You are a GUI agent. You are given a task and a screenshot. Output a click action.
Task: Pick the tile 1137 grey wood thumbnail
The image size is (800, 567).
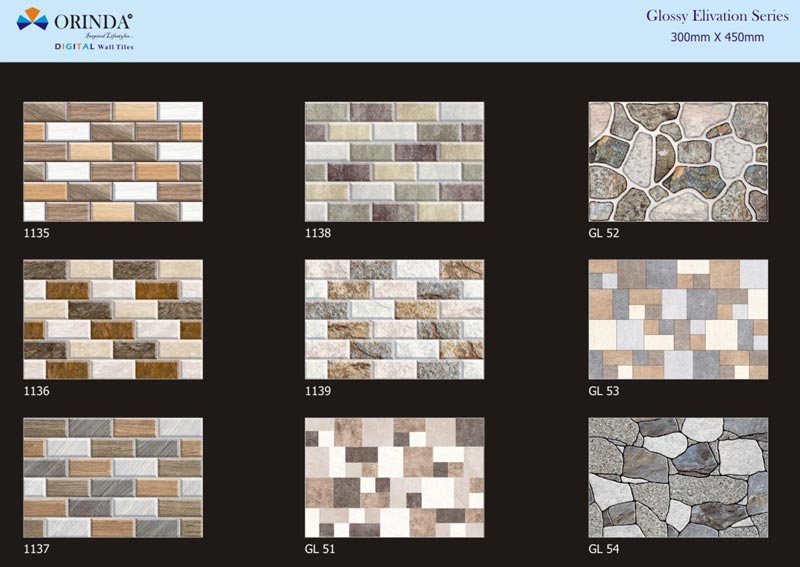pos(113,477)
